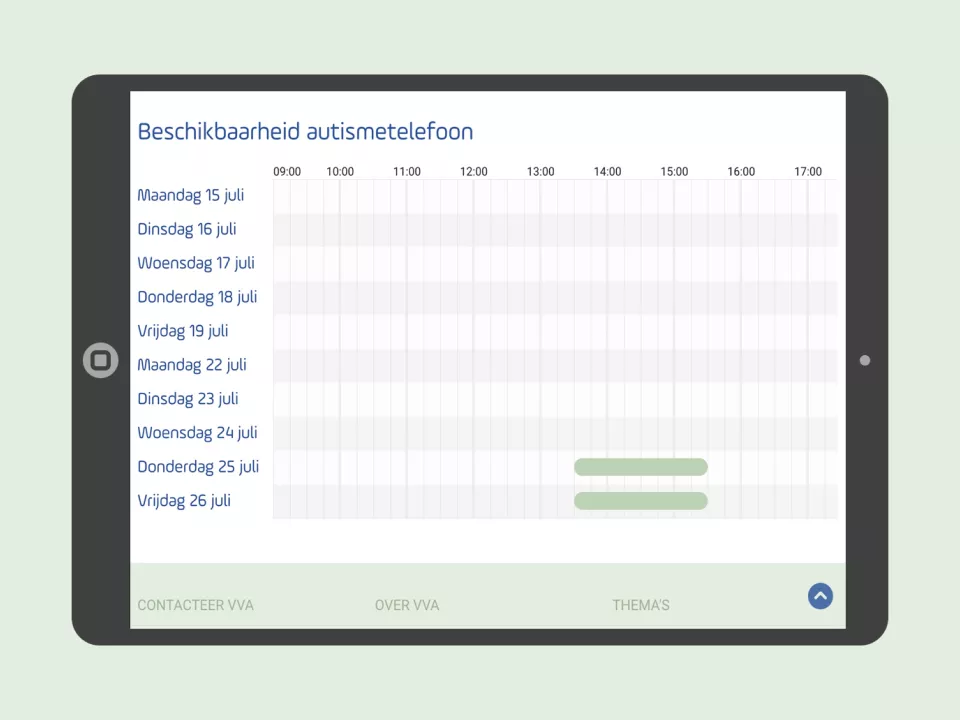Click the 09:00 time column header
The image size is (960, 720).
pos(287,172)
